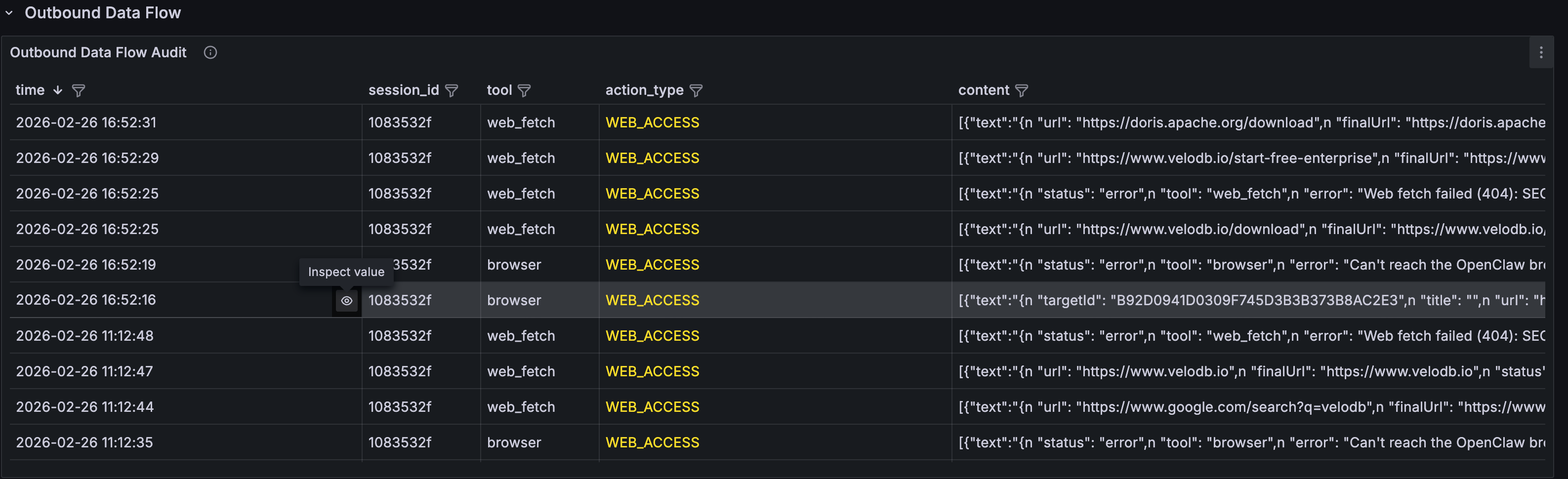1568x479 pixels.
Task: Click the Outbound Data Flow Audit title
Action: (x=98, y=52)
